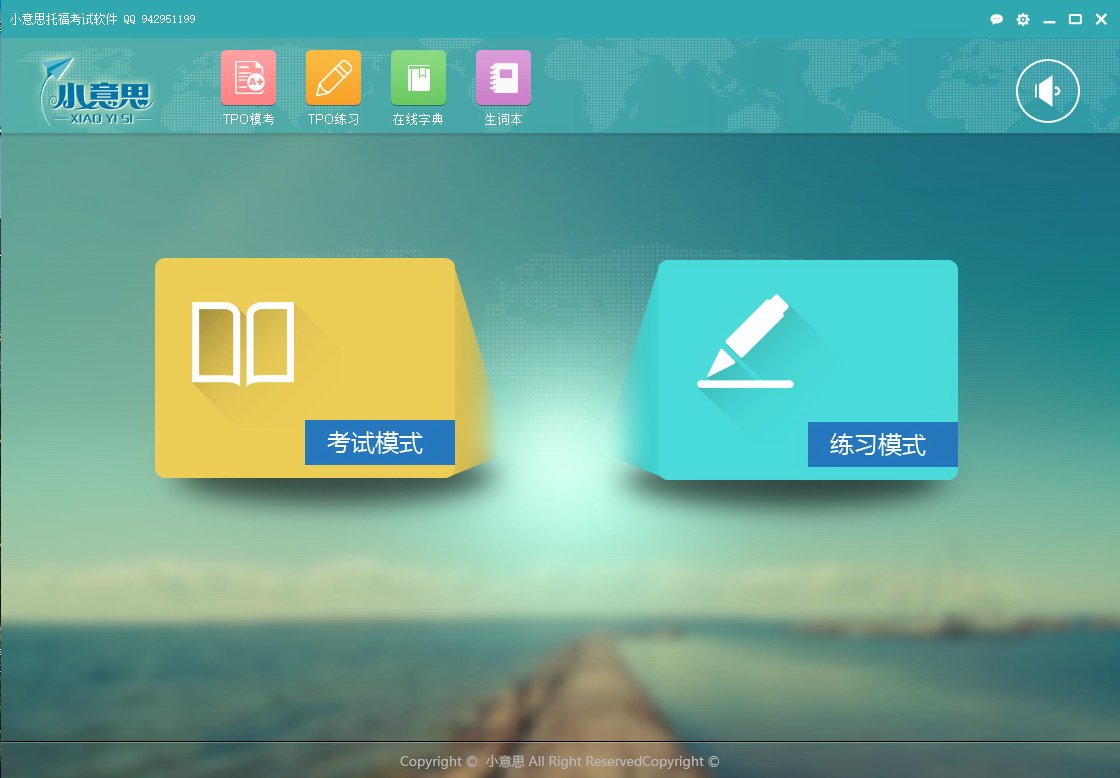Click the 小意思 XIAO YI SI logo
This screenshot has height=778, width=1120.
click(96, 91)
